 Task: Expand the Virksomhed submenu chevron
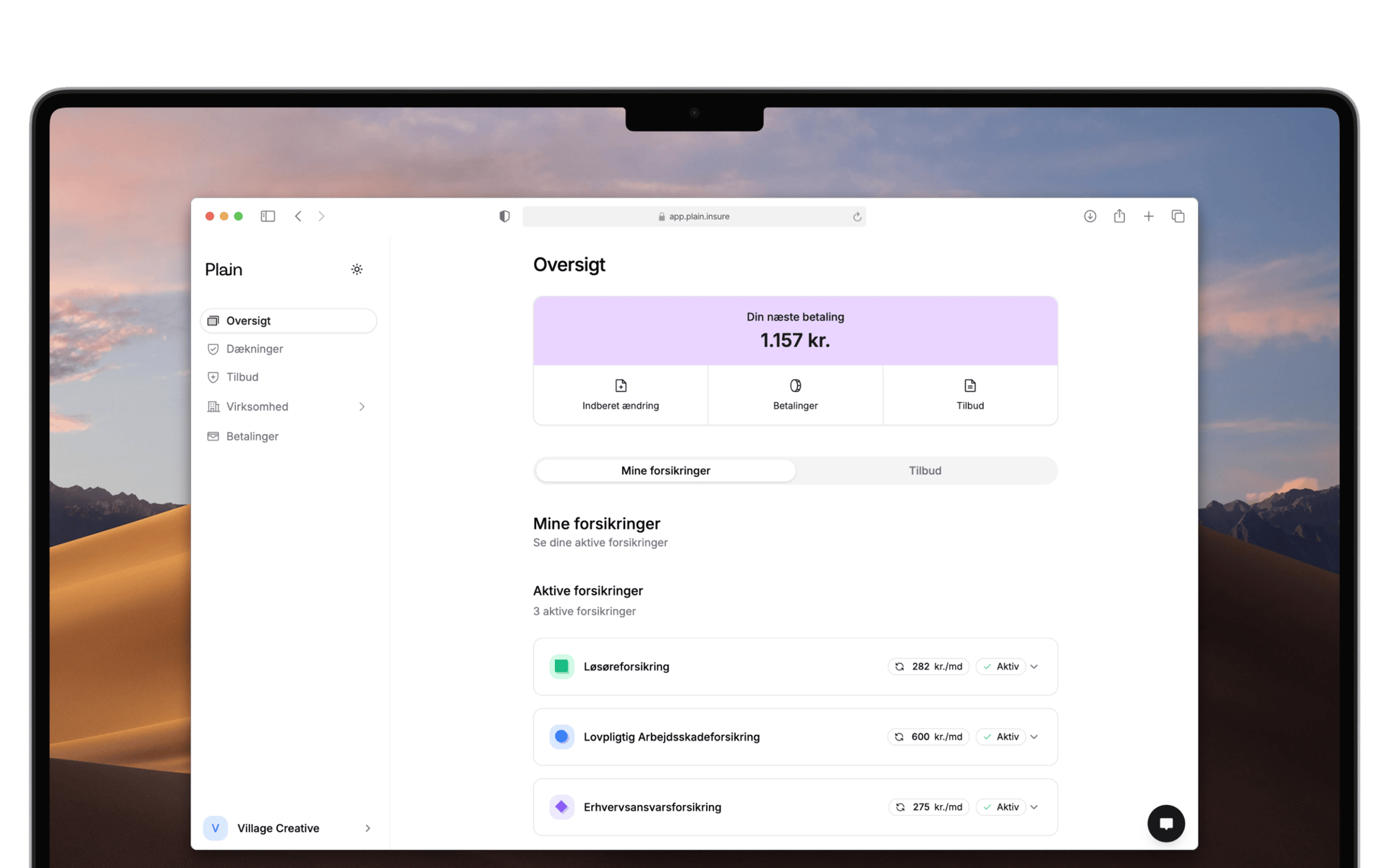[362, 407]
